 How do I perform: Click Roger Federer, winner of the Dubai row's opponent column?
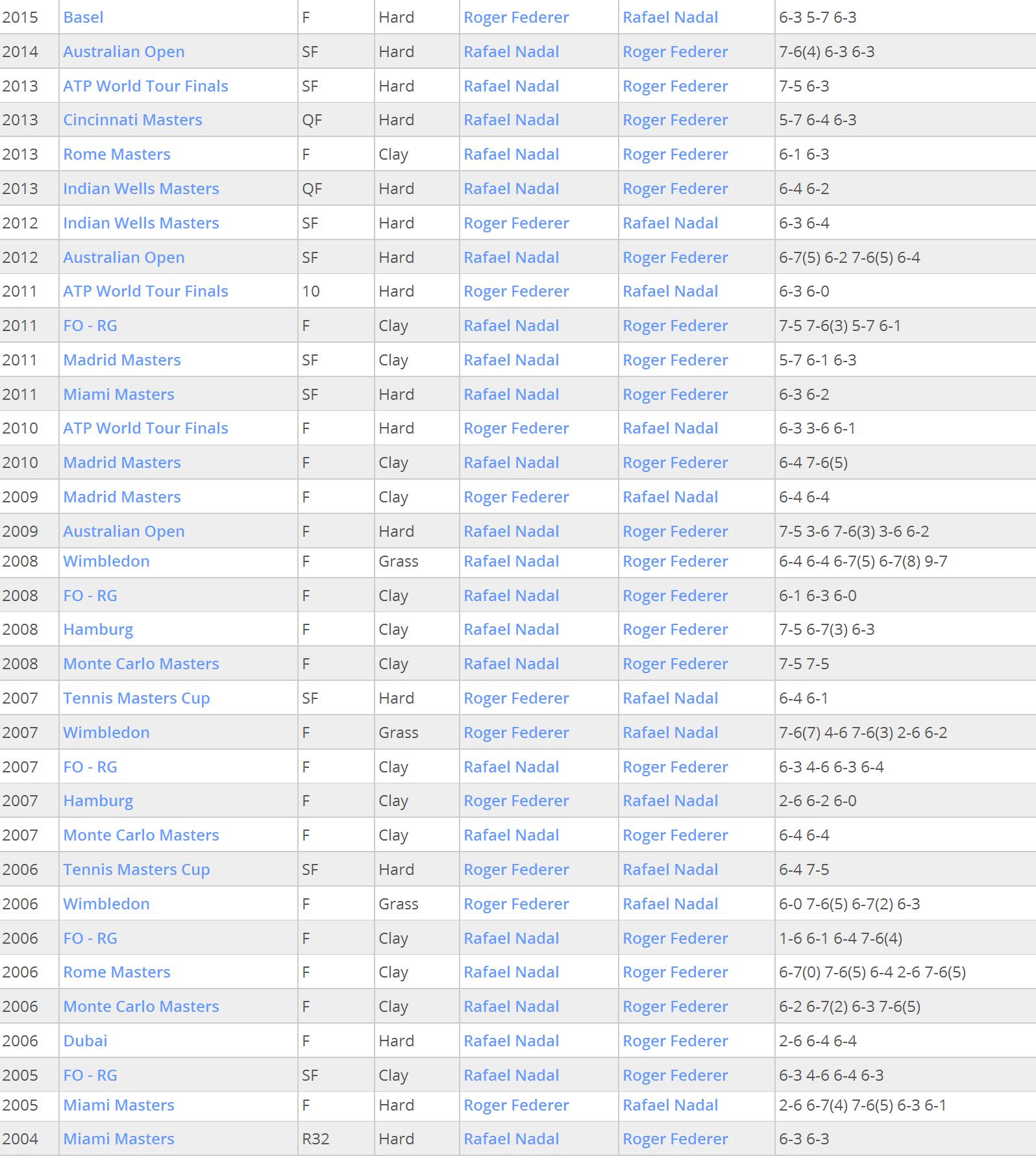tap(675, 1041)
